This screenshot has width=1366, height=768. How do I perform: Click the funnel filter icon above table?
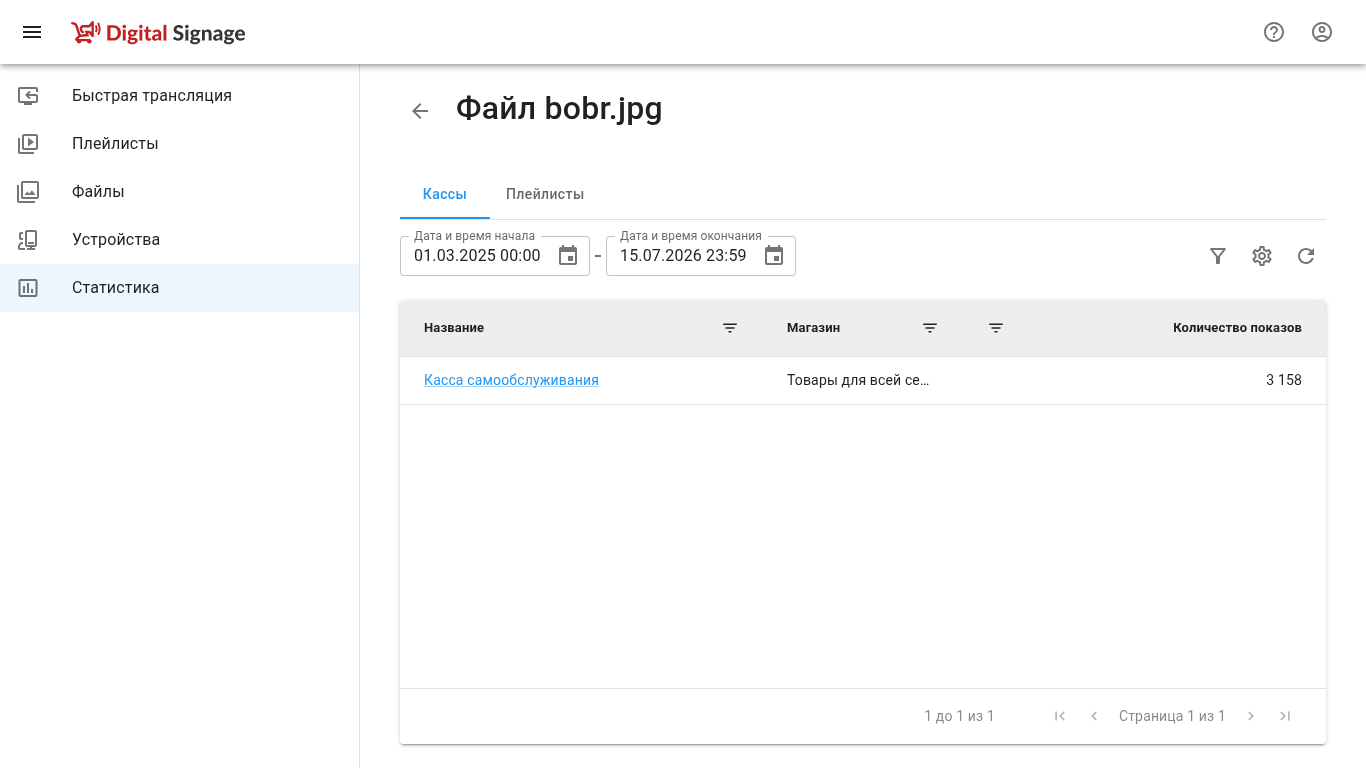1218,256
